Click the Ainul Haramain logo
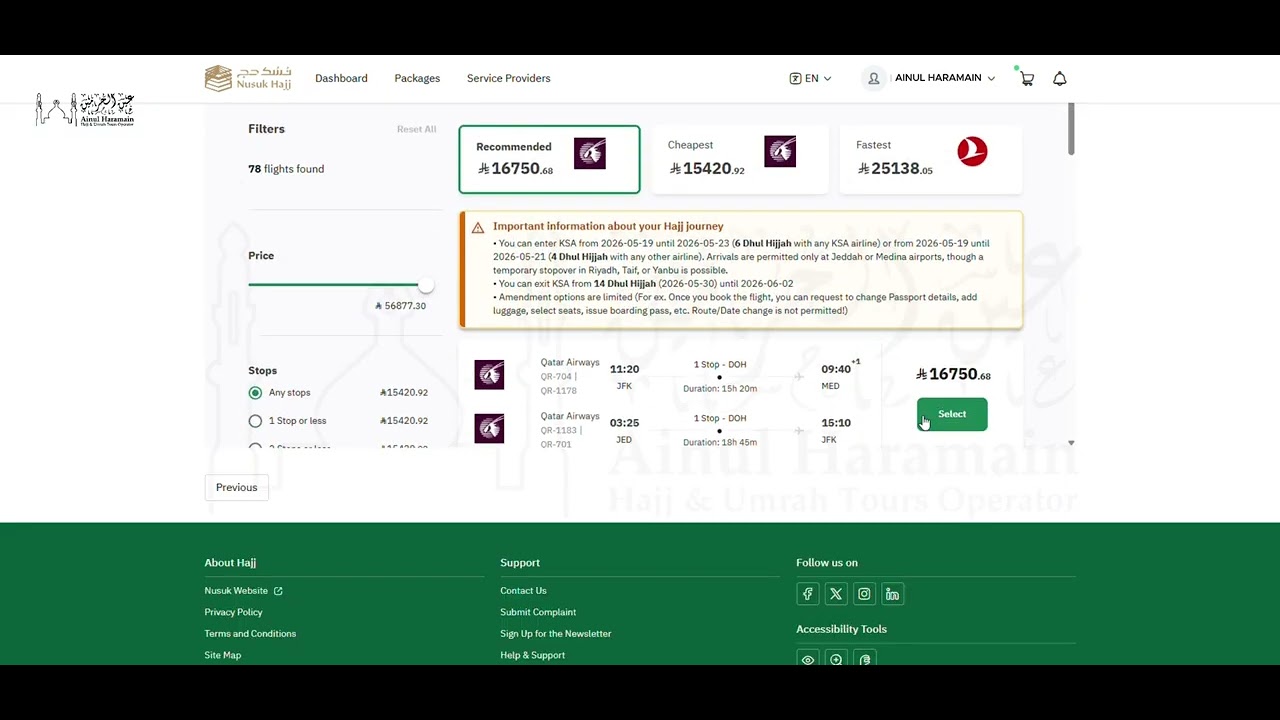Screen dimensions: 1280x720 85,109
